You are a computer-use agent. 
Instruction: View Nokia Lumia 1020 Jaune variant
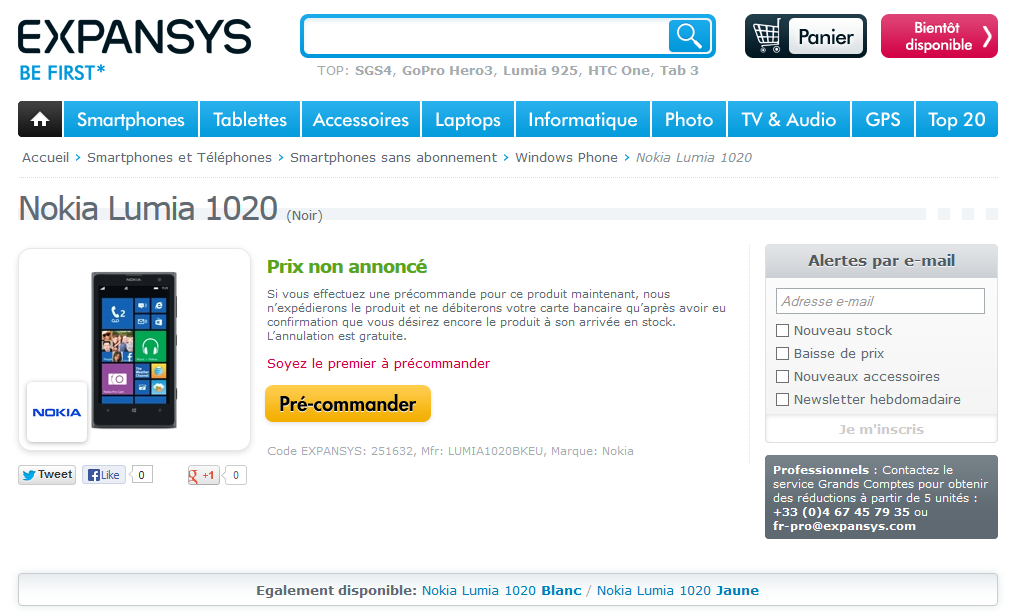[678, 591]
